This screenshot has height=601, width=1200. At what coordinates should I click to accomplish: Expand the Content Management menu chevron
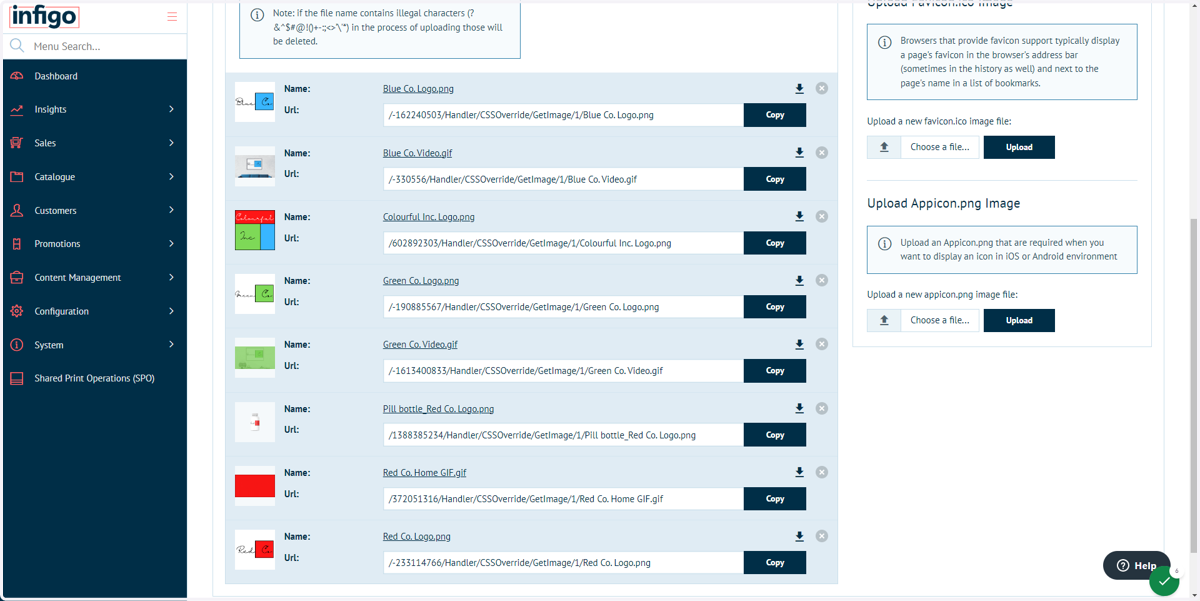coord(171,277)
